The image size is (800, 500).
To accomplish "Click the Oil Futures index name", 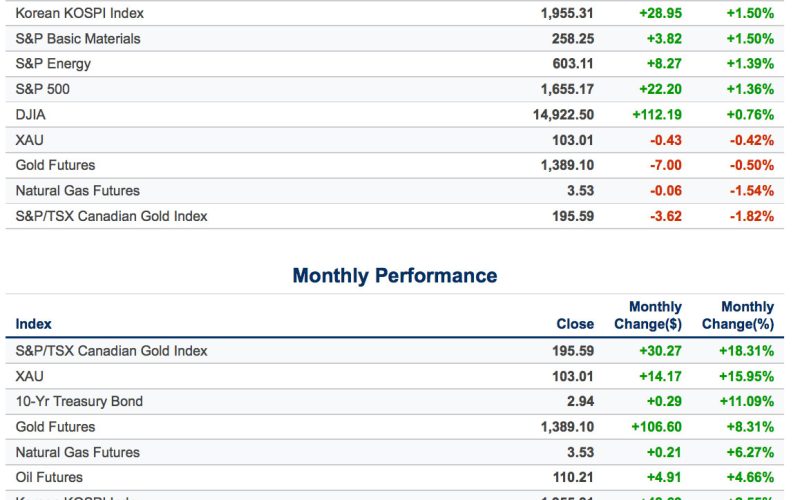I will coord(49,477).
